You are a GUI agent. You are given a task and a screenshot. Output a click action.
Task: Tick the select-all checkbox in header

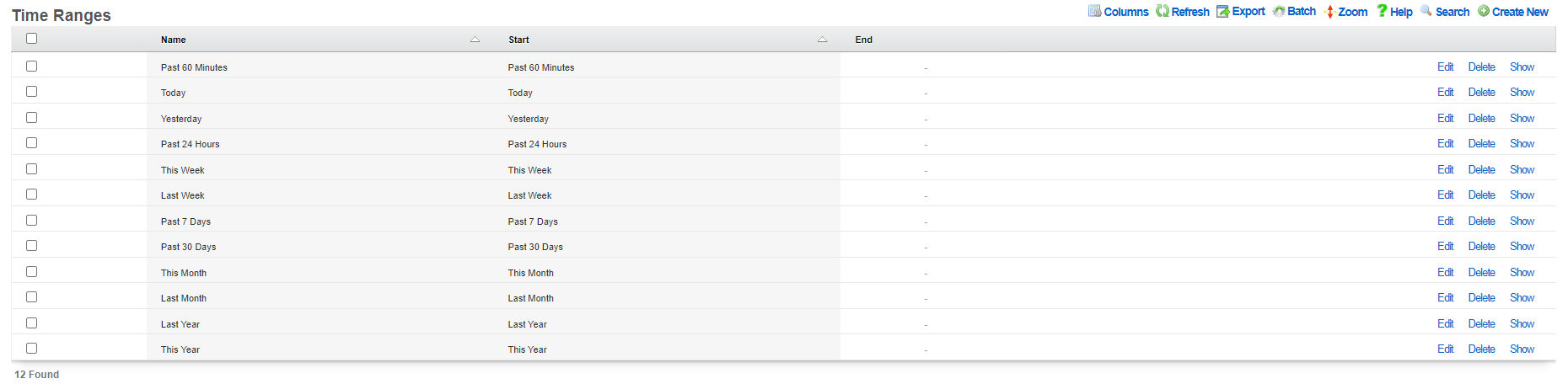(x=31, y=39)
